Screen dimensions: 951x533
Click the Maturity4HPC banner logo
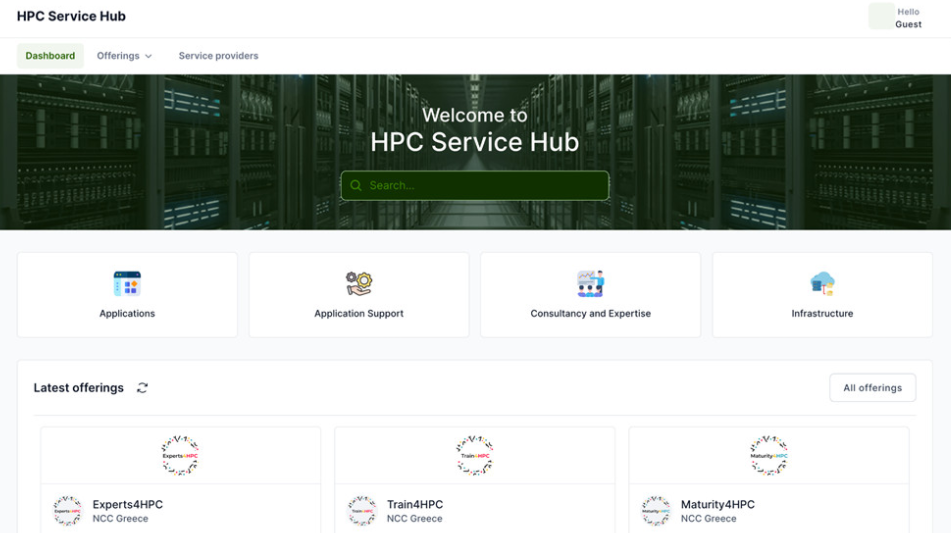click(769, 455)
